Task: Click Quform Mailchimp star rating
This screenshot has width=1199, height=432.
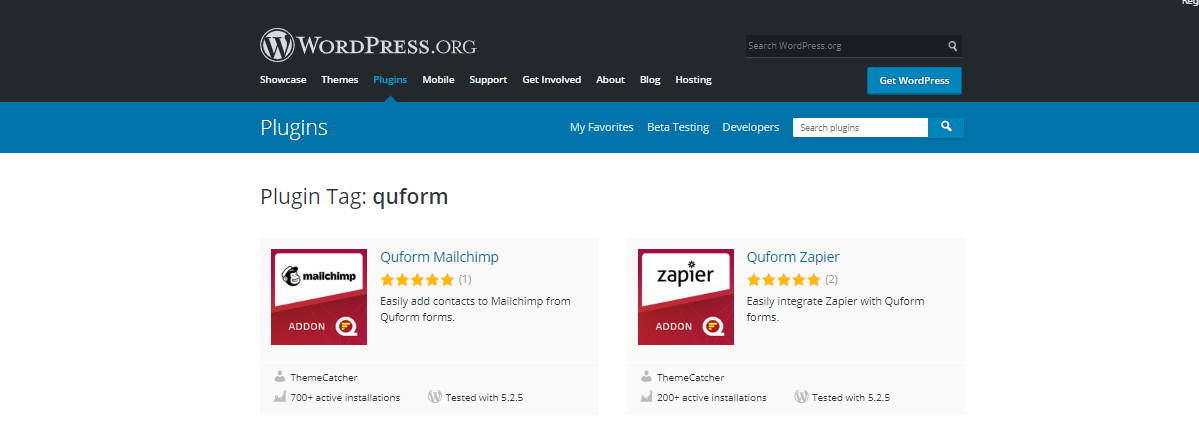Action: (417, 279)
